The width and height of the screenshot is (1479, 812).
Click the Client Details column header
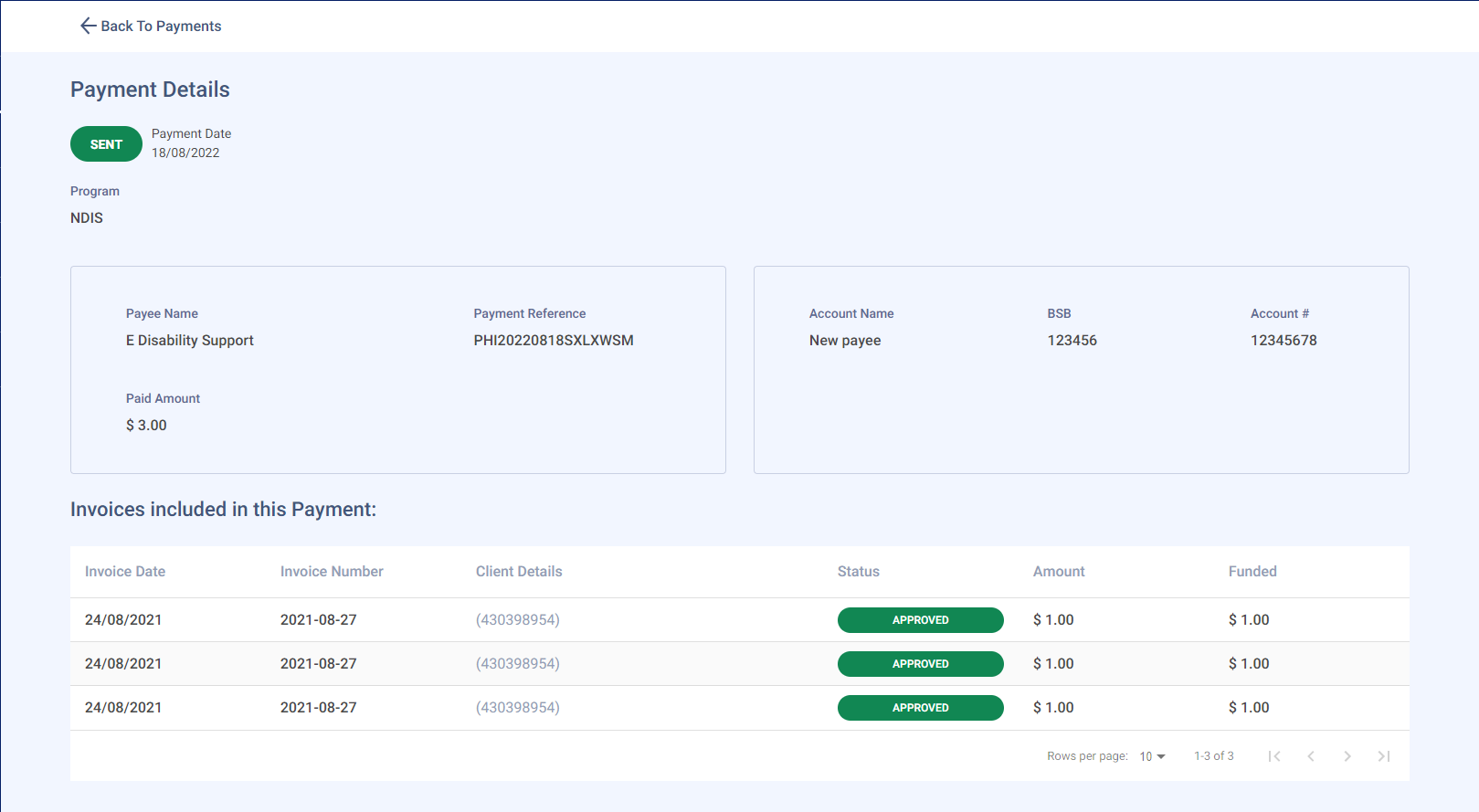[x=519, y=572]
